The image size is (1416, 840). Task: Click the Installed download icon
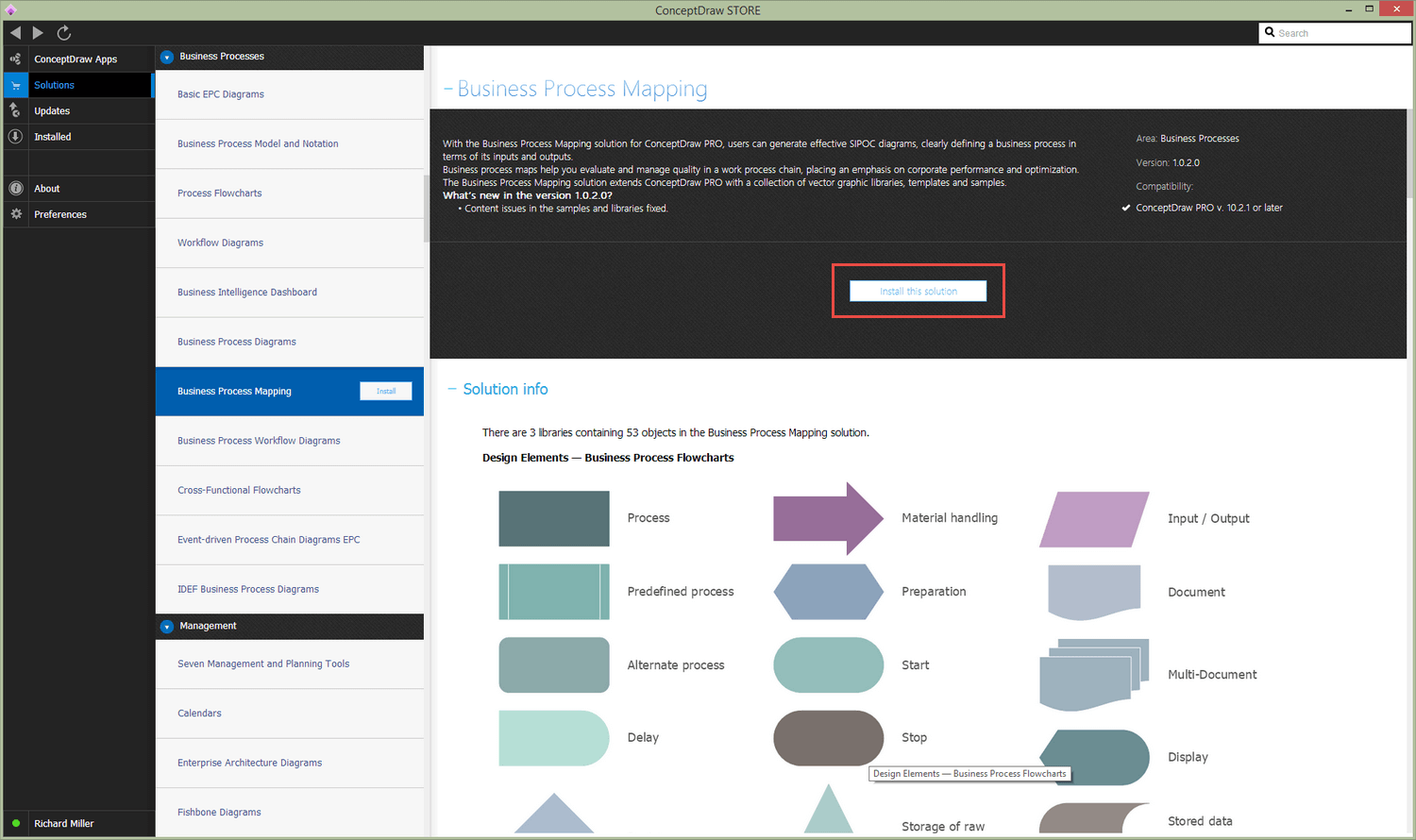[x=15, y=136]
